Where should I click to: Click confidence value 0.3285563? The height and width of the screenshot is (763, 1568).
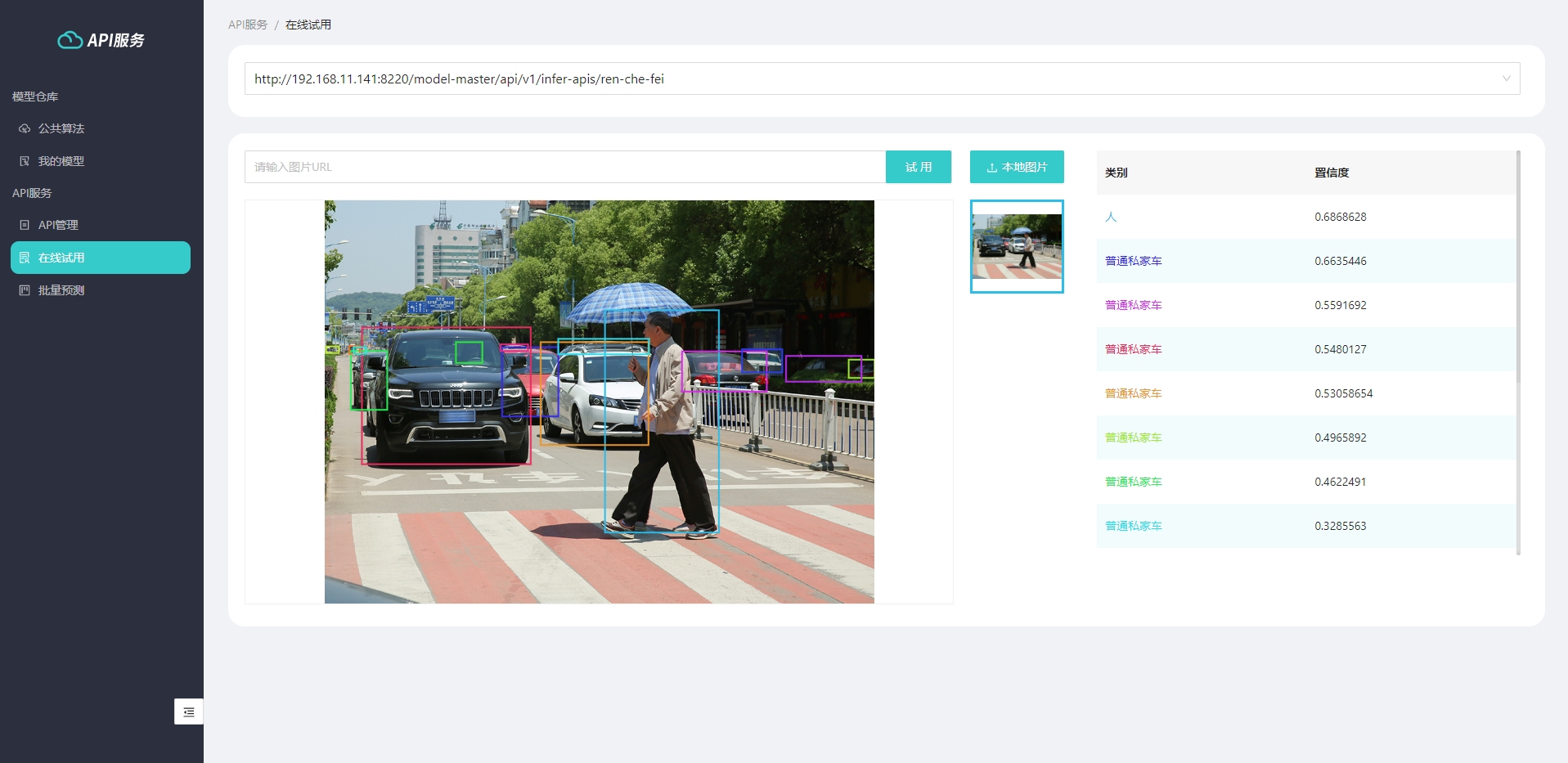point(1341,526)
